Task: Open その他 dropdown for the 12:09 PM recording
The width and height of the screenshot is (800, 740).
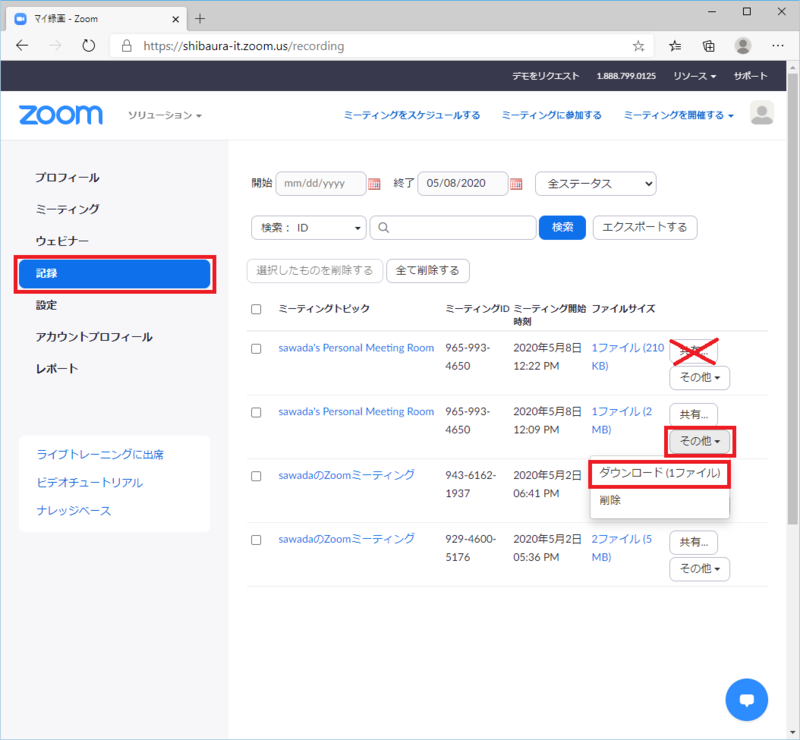Action: (x=699, y=441)
